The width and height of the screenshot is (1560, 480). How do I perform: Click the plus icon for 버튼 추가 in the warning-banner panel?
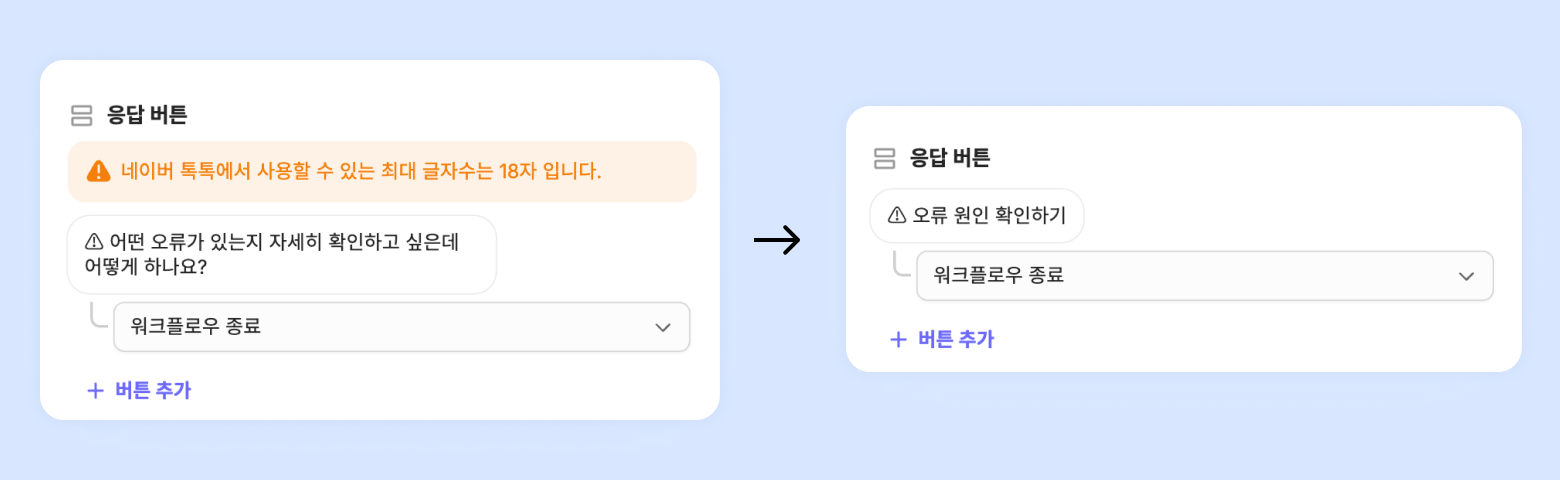95,390
